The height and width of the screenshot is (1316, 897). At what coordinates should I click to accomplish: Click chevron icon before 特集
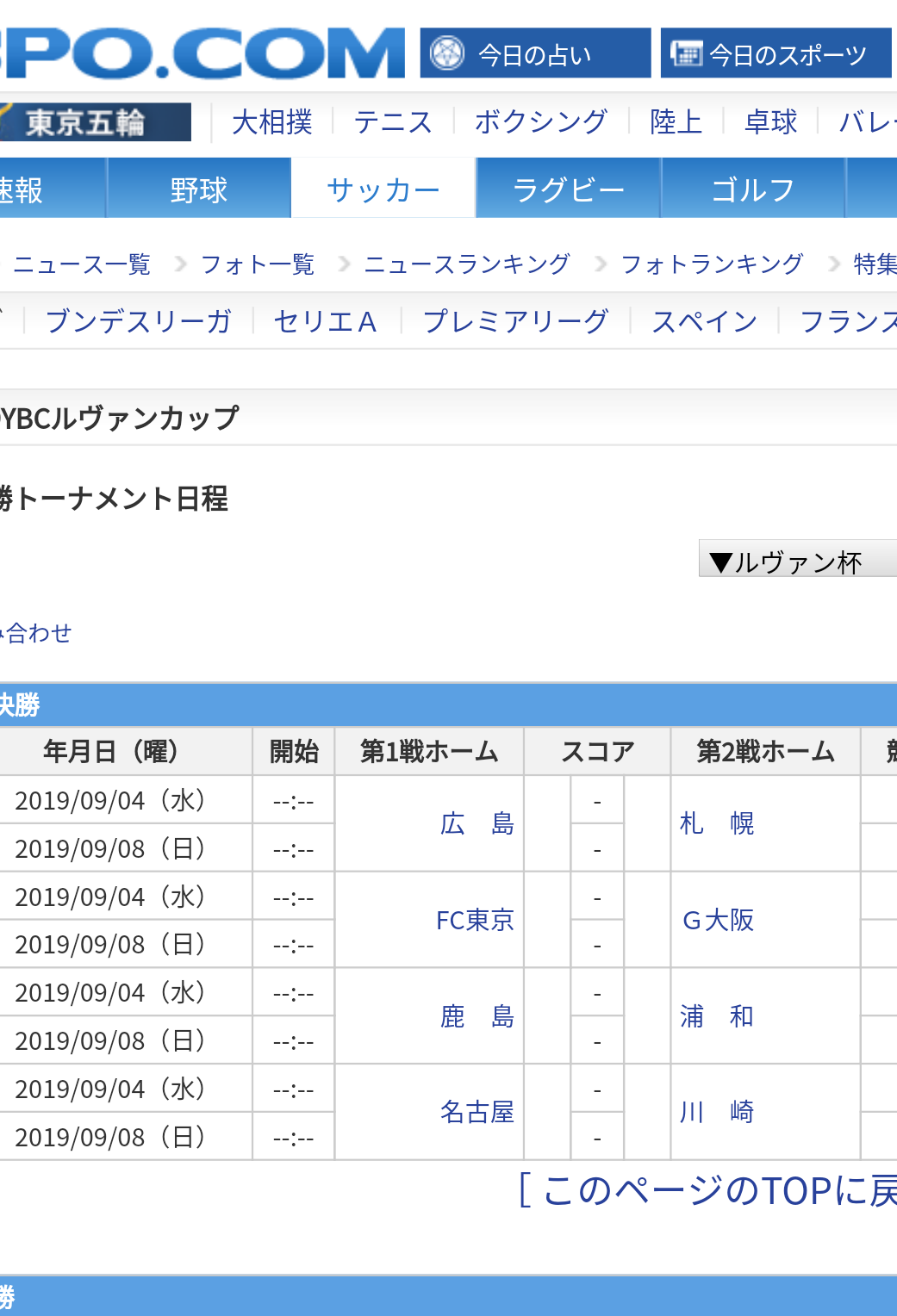pos(834,264)
